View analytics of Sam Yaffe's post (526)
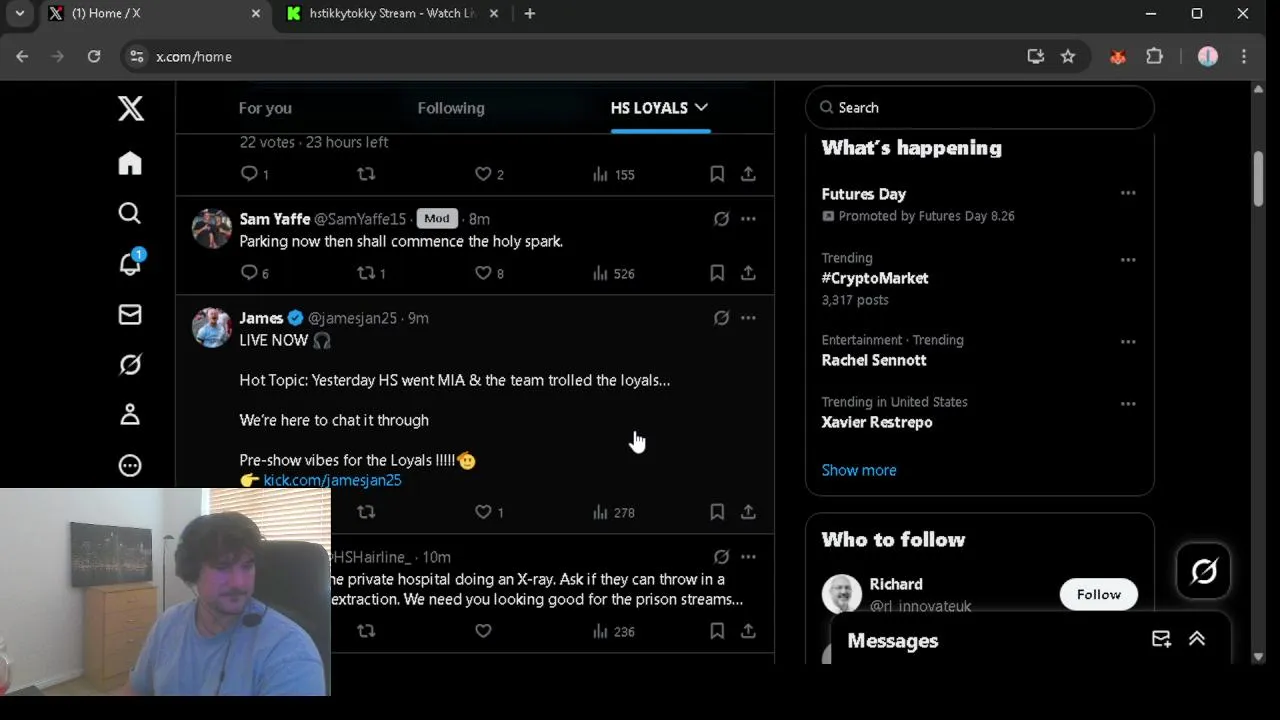The height and width of the screenshot is (720, 1280). (x=613, y=273)
